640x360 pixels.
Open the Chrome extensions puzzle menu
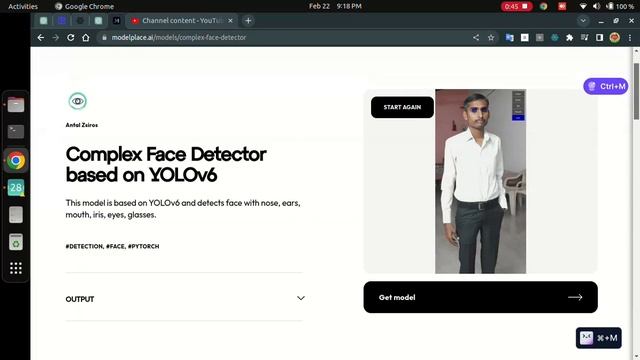(569, 38)
